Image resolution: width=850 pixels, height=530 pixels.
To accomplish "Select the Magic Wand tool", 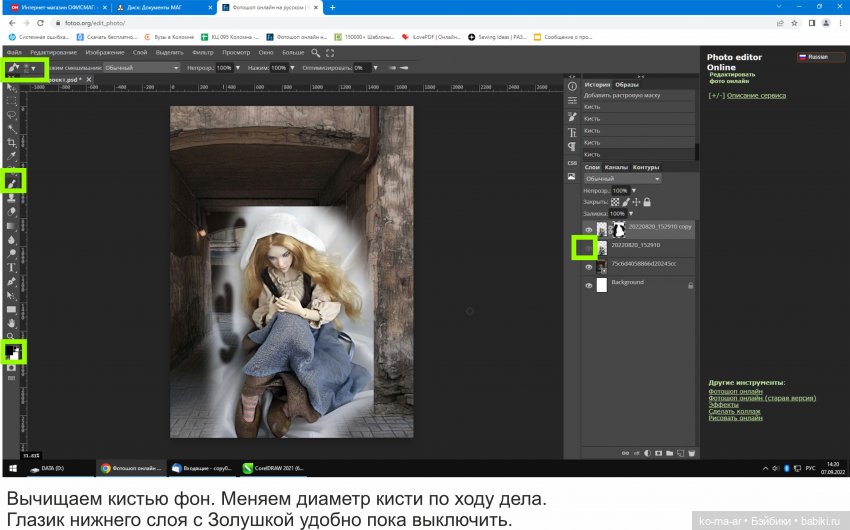I will pyautogui.click(x=11, y=129).
